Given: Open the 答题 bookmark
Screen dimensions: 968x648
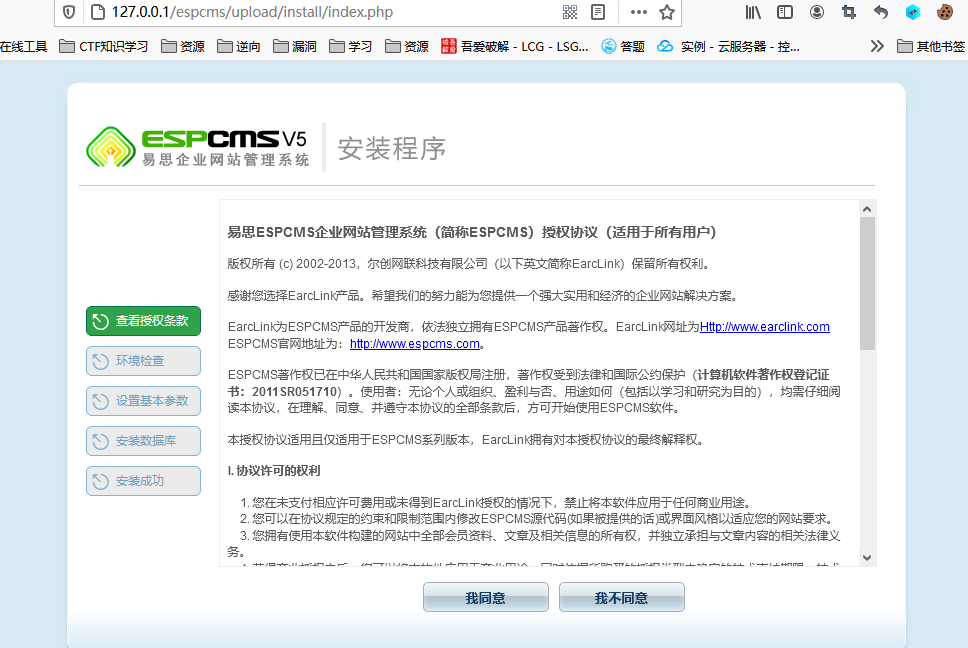Looking at the screenshot, I should (623, 46).
